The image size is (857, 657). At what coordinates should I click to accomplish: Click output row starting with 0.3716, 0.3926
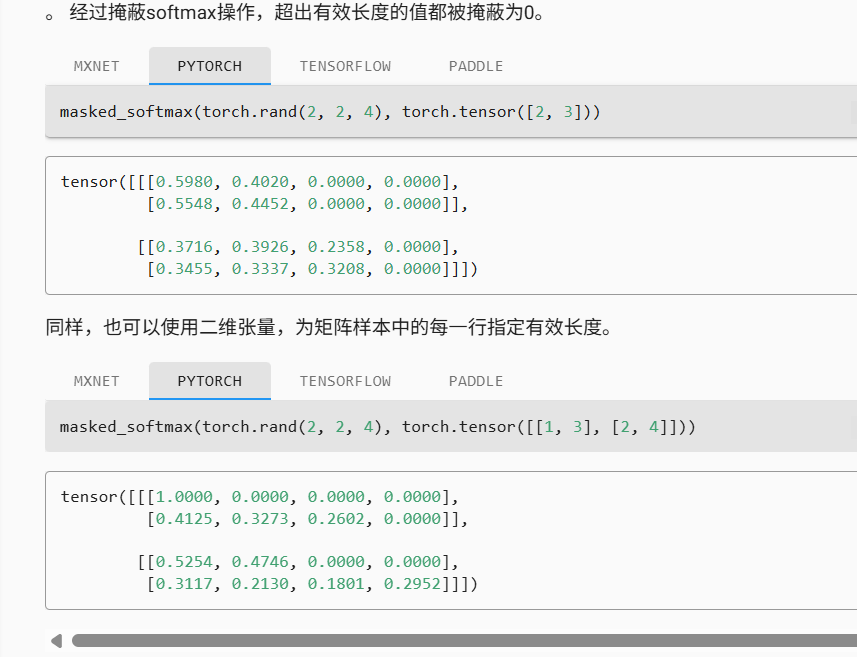pyautogui.click(x=298, y=247)
